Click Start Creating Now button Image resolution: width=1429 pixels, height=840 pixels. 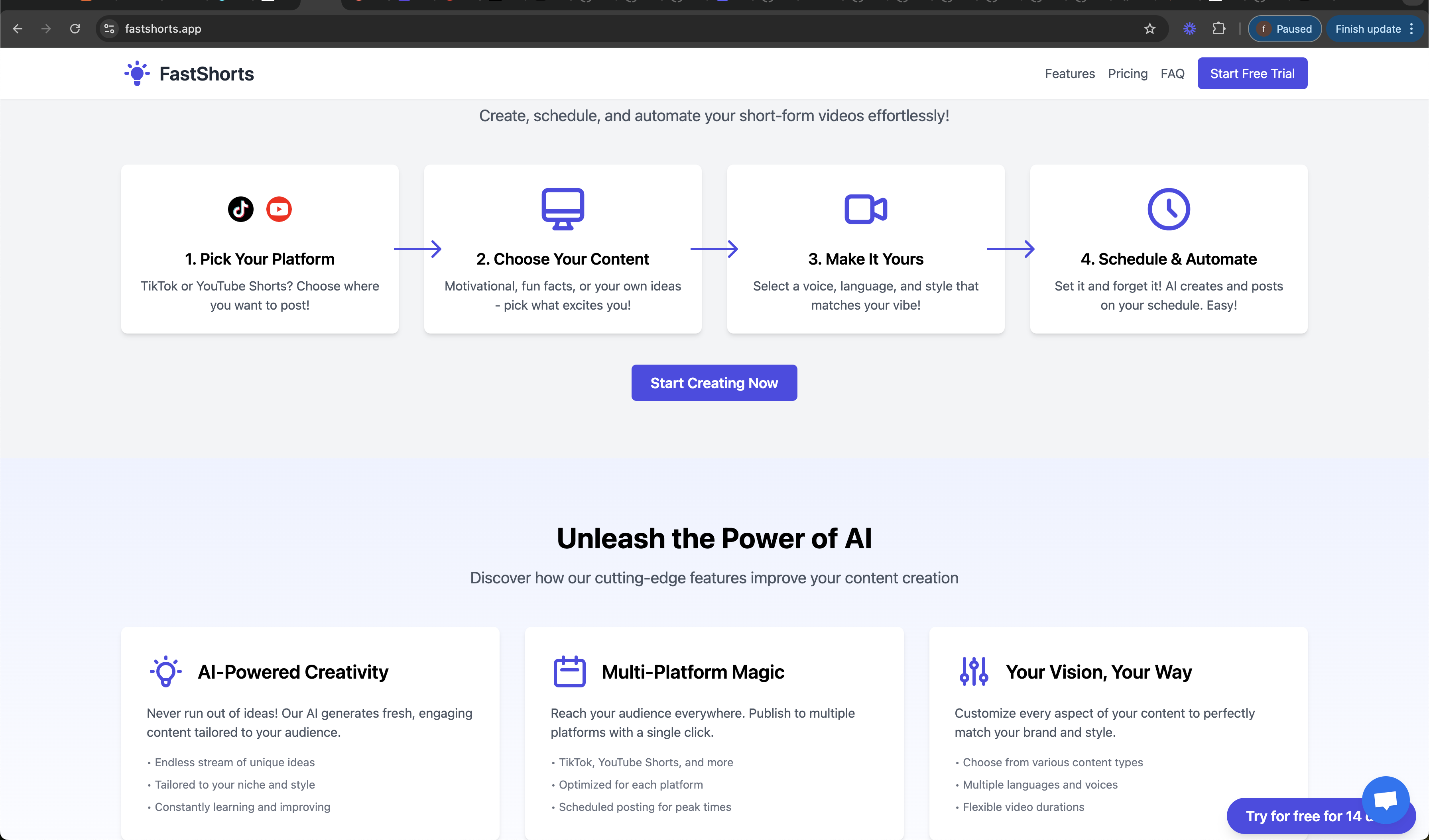click(x=714, y=383)
